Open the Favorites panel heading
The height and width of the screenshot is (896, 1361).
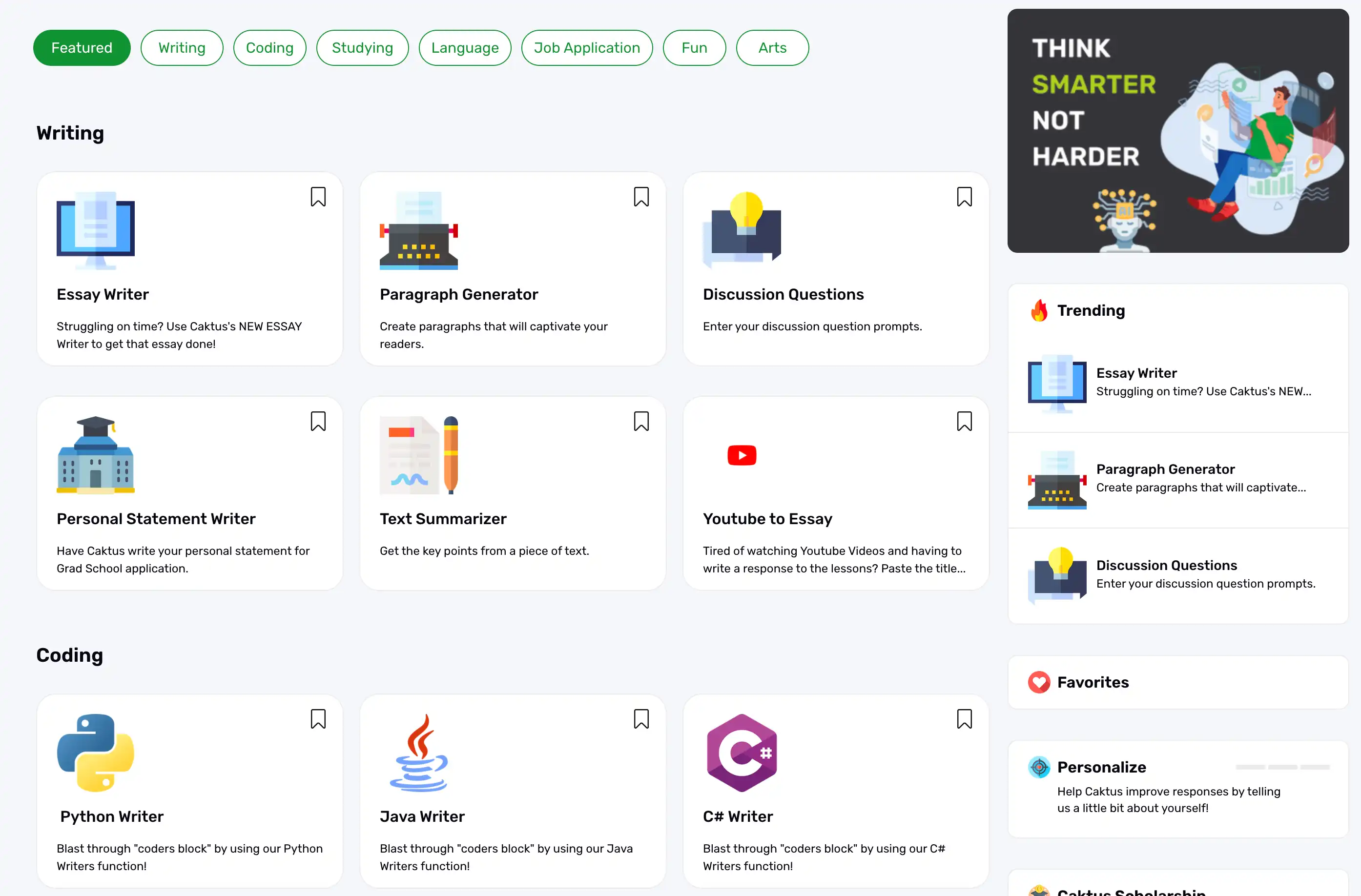(1093, 682)
